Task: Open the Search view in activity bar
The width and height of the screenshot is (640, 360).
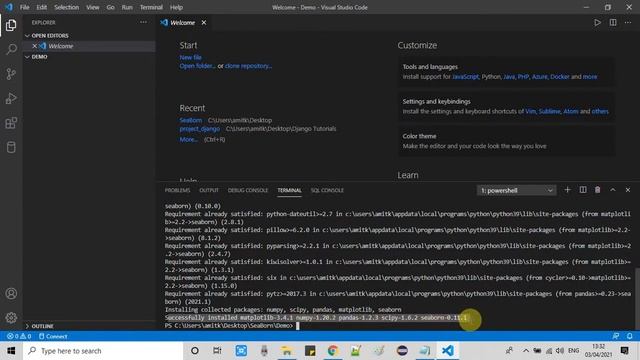Action: click(x=11, y=49)
